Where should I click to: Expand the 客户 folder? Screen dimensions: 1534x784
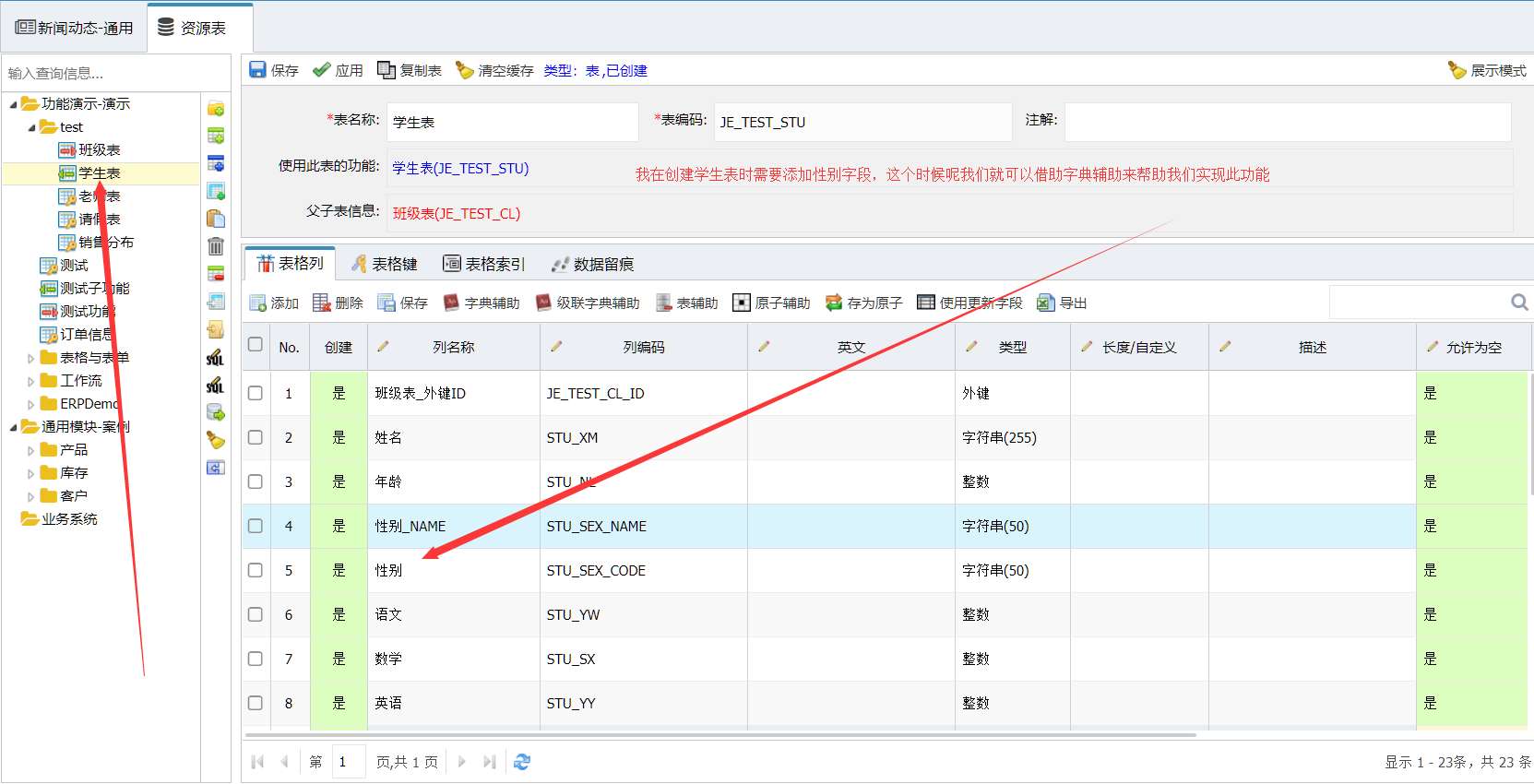31,496
